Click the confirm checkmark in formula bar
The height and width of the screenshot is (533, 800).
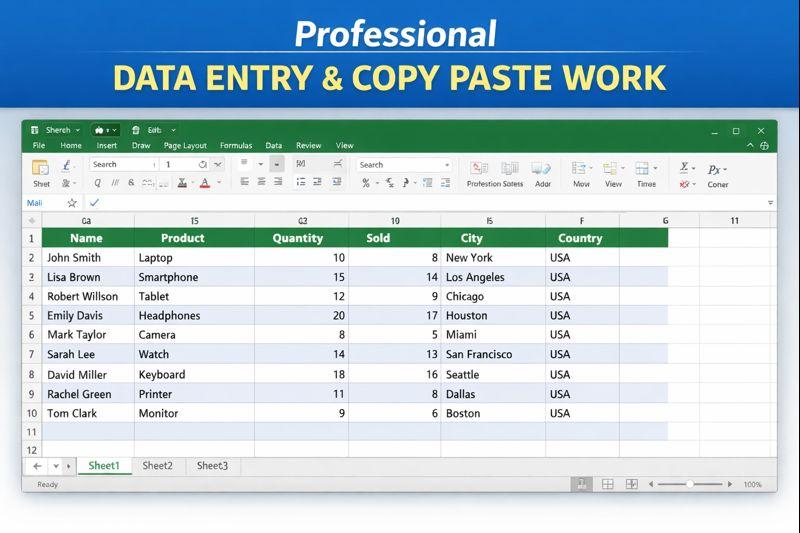(94, 203)
